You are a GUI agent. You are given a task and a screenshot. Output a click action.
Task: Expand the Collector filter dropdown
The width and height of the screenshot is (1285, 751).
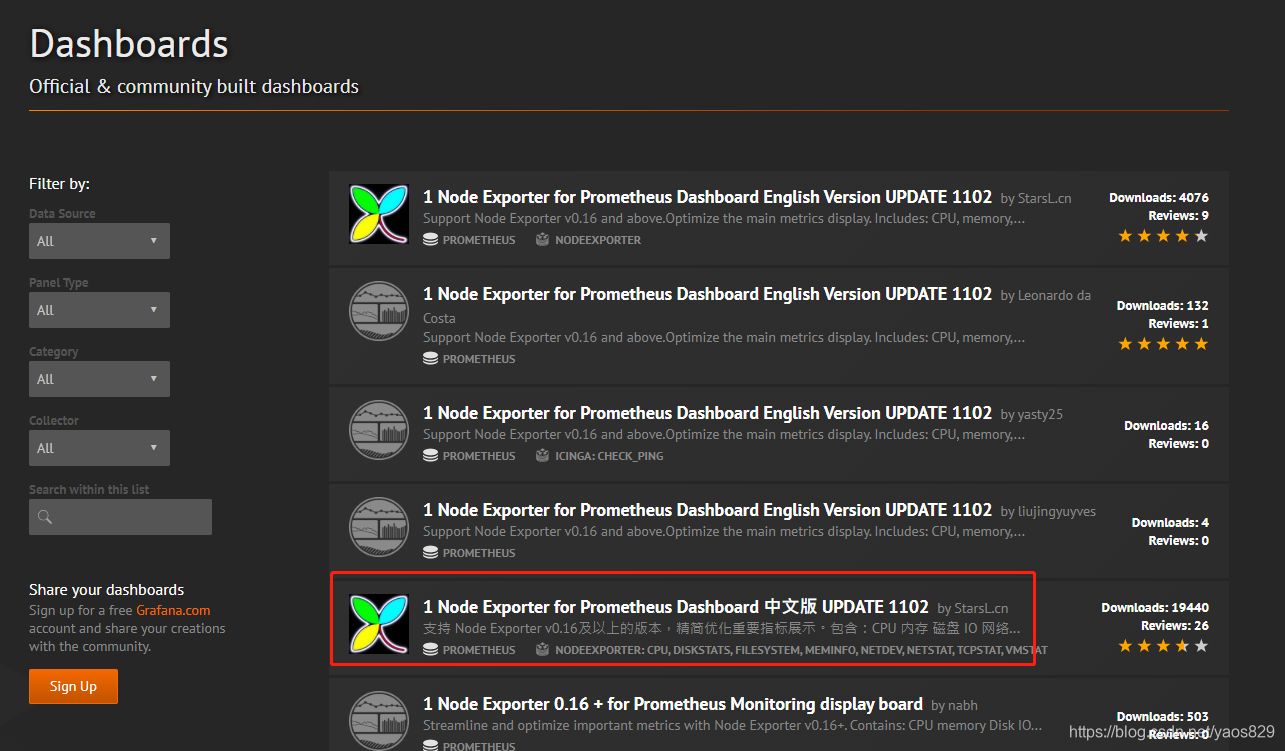coord(99,448)
